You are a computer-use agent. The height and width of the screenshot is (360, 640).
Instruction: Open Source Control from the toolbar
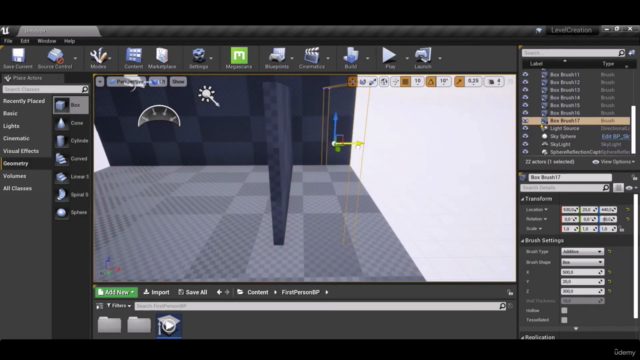coord(55,58)
